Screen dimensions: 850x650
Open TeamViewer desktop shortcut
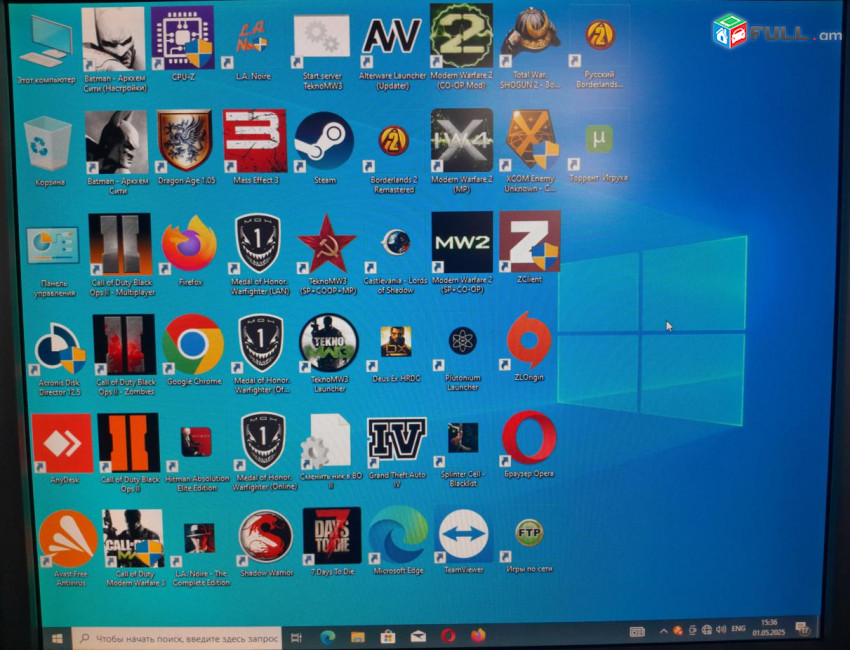463,534
